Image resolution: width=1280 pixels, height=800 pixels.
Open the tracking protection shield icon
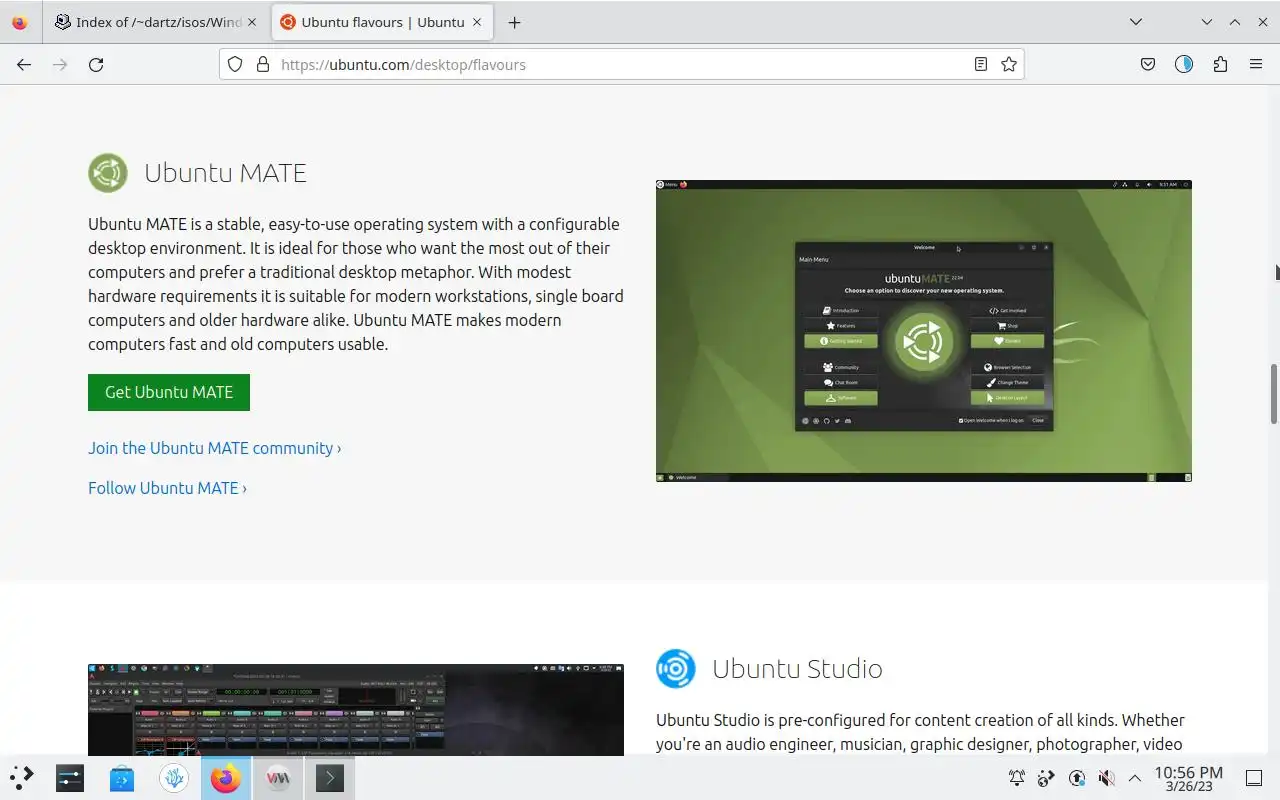[235, 64]
